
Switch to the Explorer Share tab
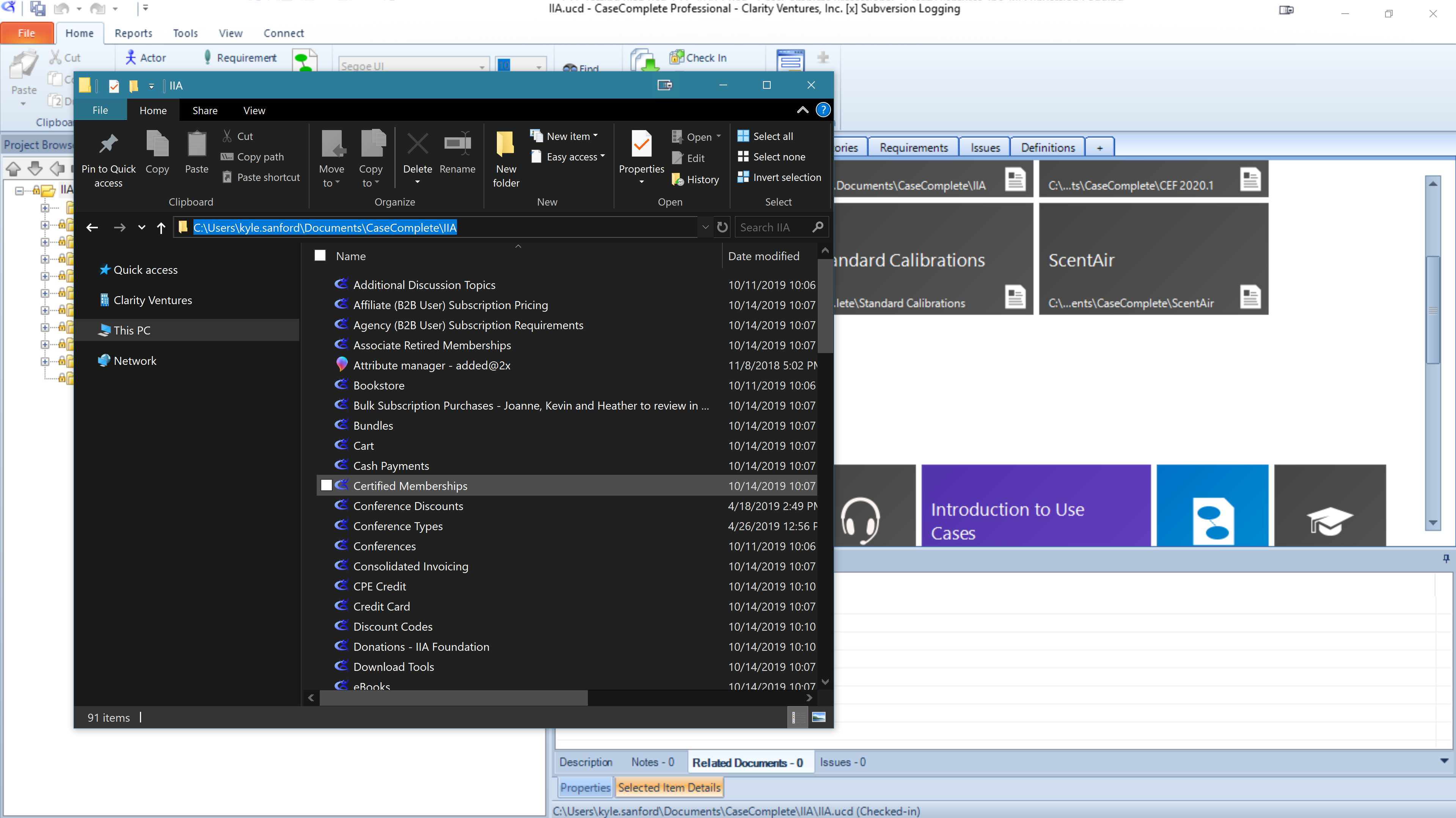pos(204,110)
